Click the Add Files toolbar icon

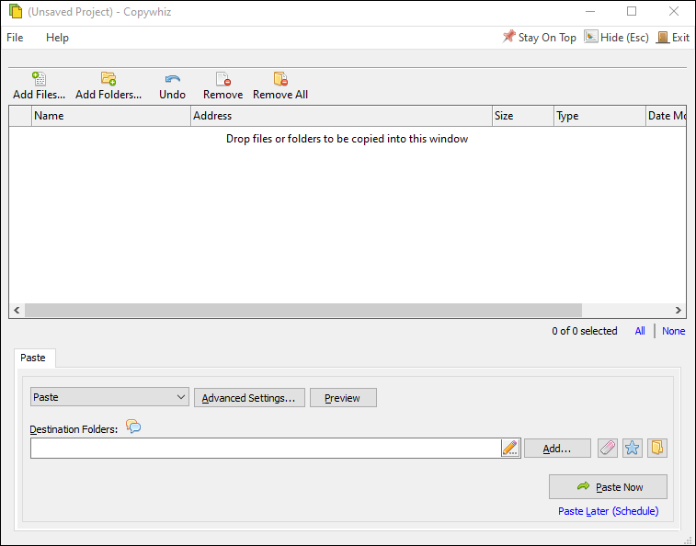point(39,79)
